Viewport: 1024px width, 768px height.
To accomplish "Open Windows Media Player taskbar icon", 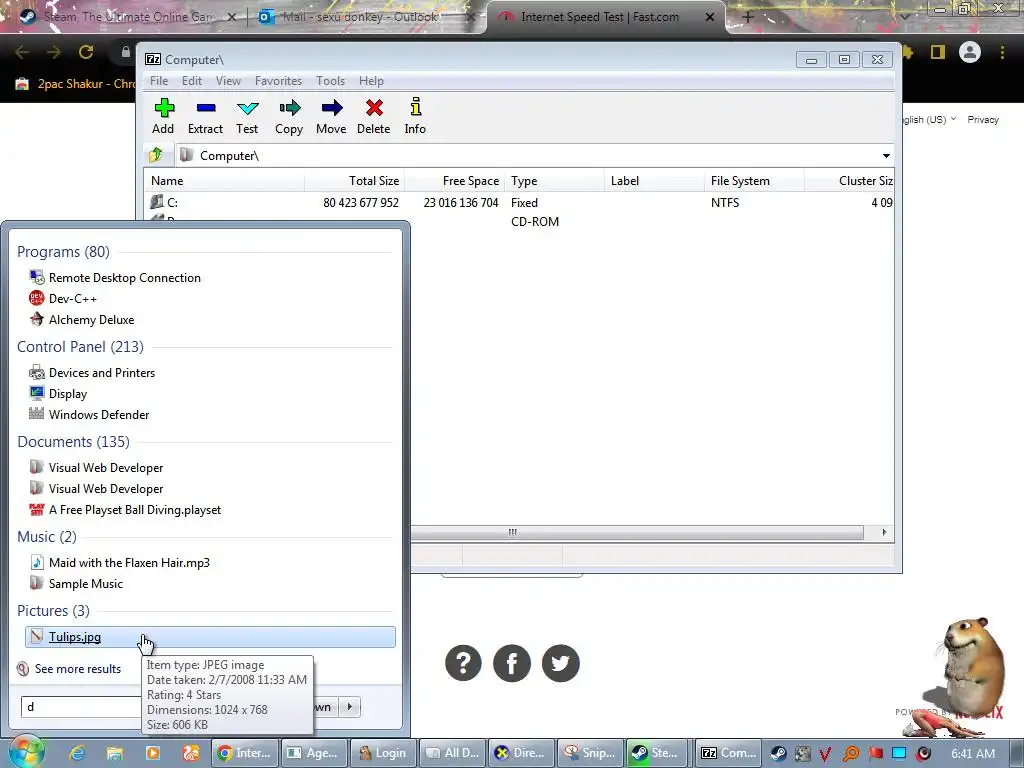I will pyautogui.click(x=153, y=753).
